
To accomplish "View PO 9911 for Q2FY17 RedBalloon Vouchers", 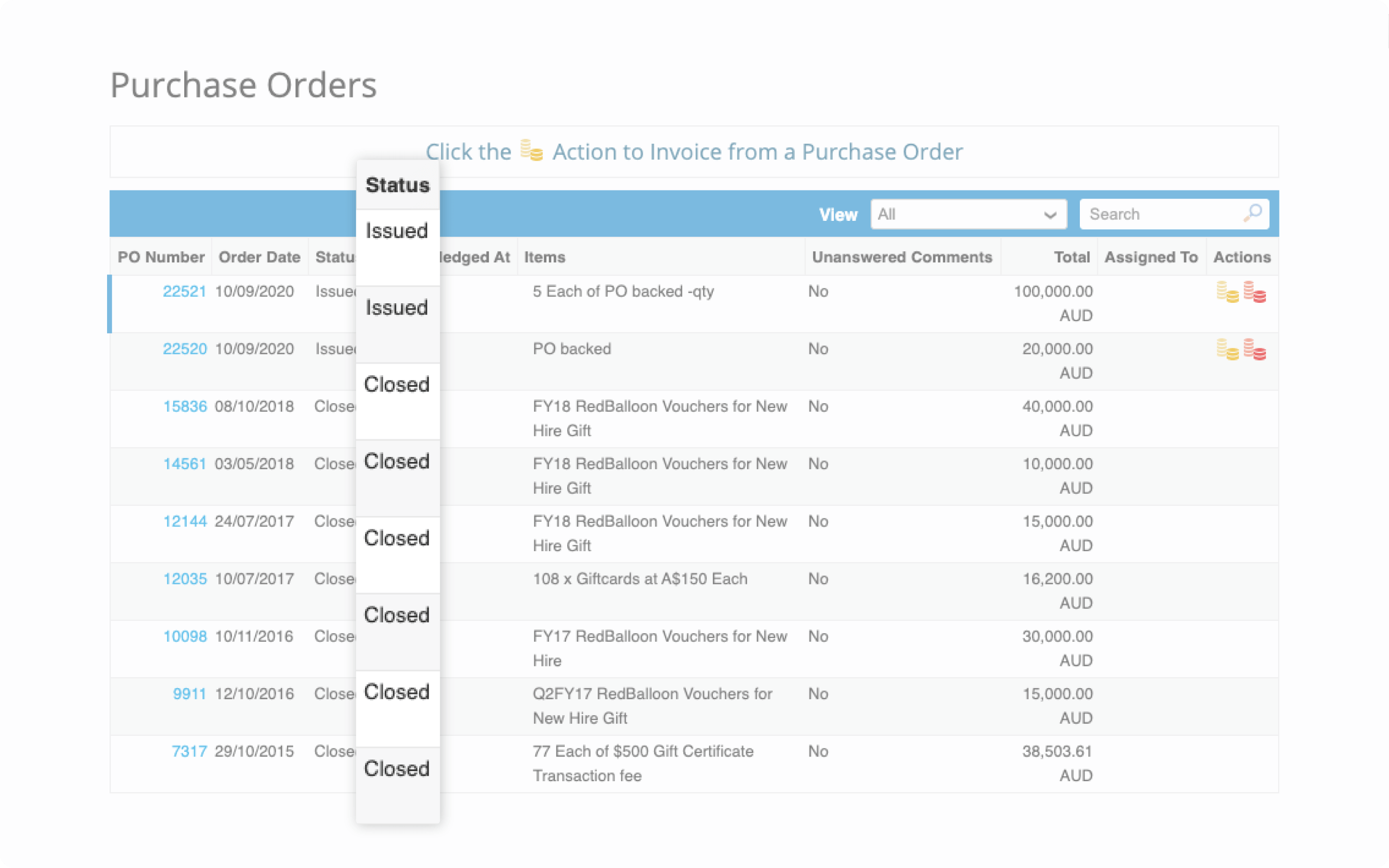I will pyautogui.click(x=190, y=693).
